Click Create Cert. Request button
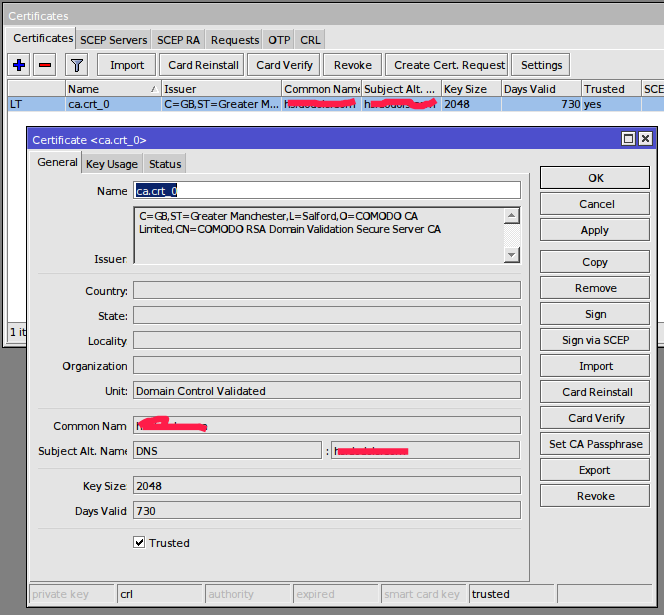 [x=448, y=65]
